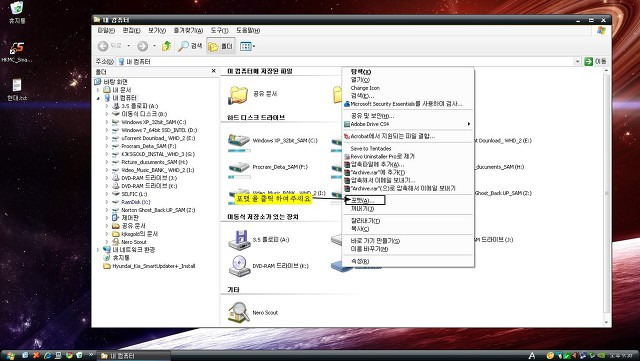The image size is (640, 361).
Task: Choose 탐색(X) in the context menu
Action: (408, 72)
